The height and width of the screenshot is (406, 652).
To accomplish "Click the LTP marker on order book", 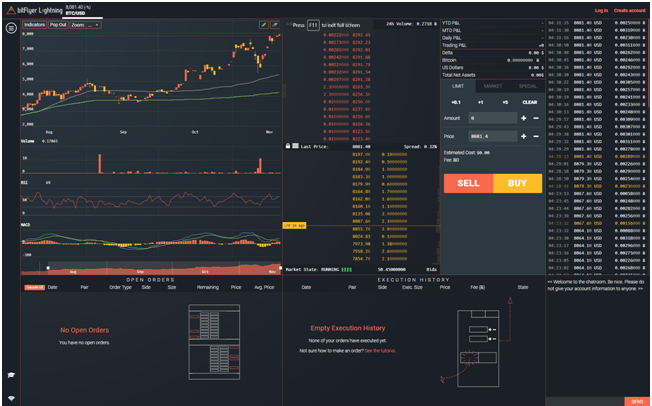I will [294, 225].
